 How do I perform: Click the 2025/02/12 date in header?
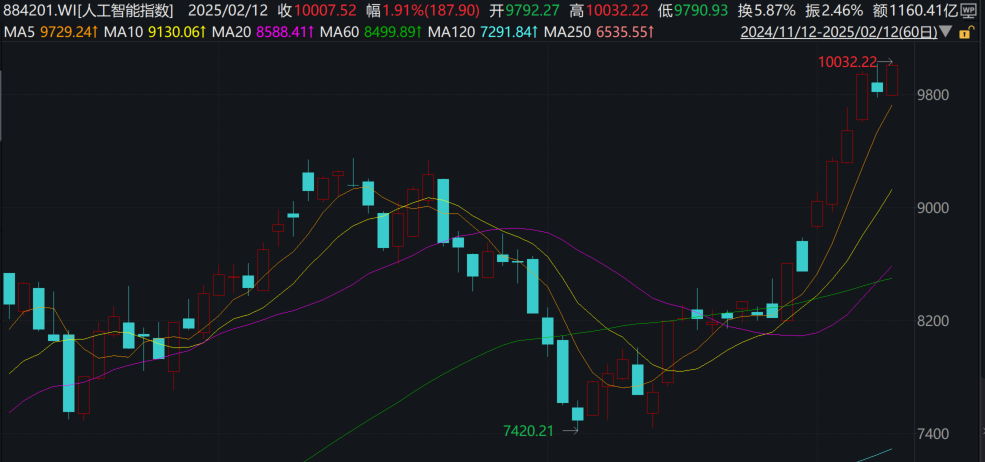[228, 10]
